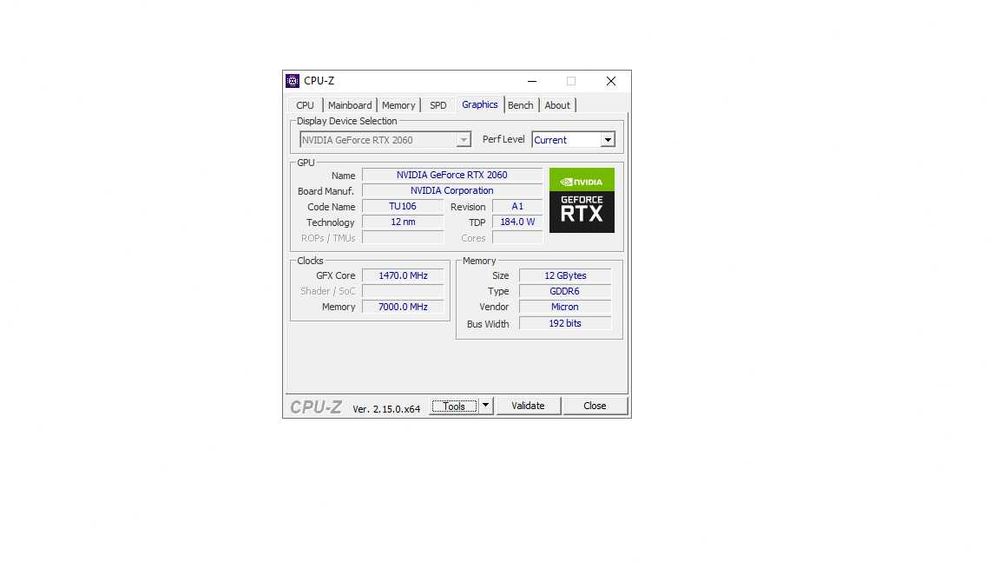Viewport: 1000px width, 563px height.
Task: Switch to the About tab
Action: pyautogui.click(x=557, y=105)
